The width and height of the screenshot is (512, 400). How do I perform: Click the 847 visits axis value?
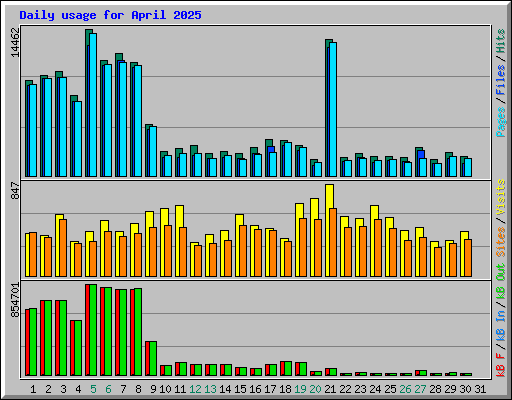[x=15, y=191]
